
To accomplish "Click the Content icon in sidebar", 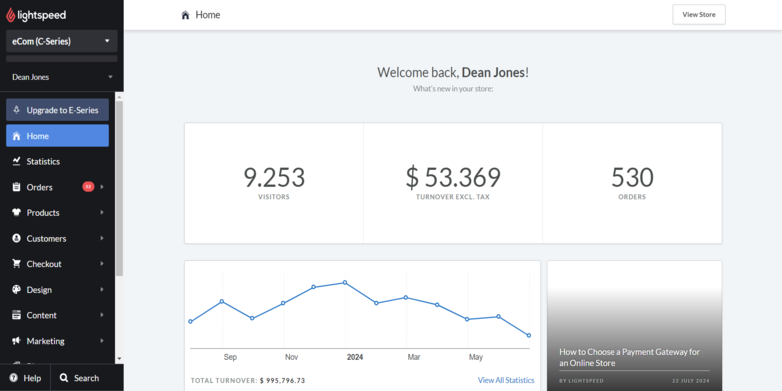I will 16,315.
